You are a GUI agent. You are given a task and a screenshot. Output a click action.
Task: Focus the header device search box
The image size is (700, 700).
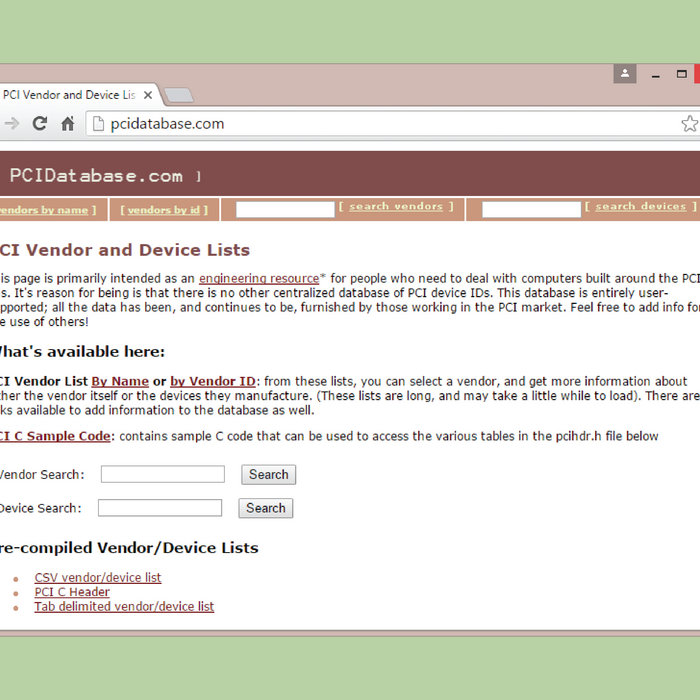pos(531,209)
